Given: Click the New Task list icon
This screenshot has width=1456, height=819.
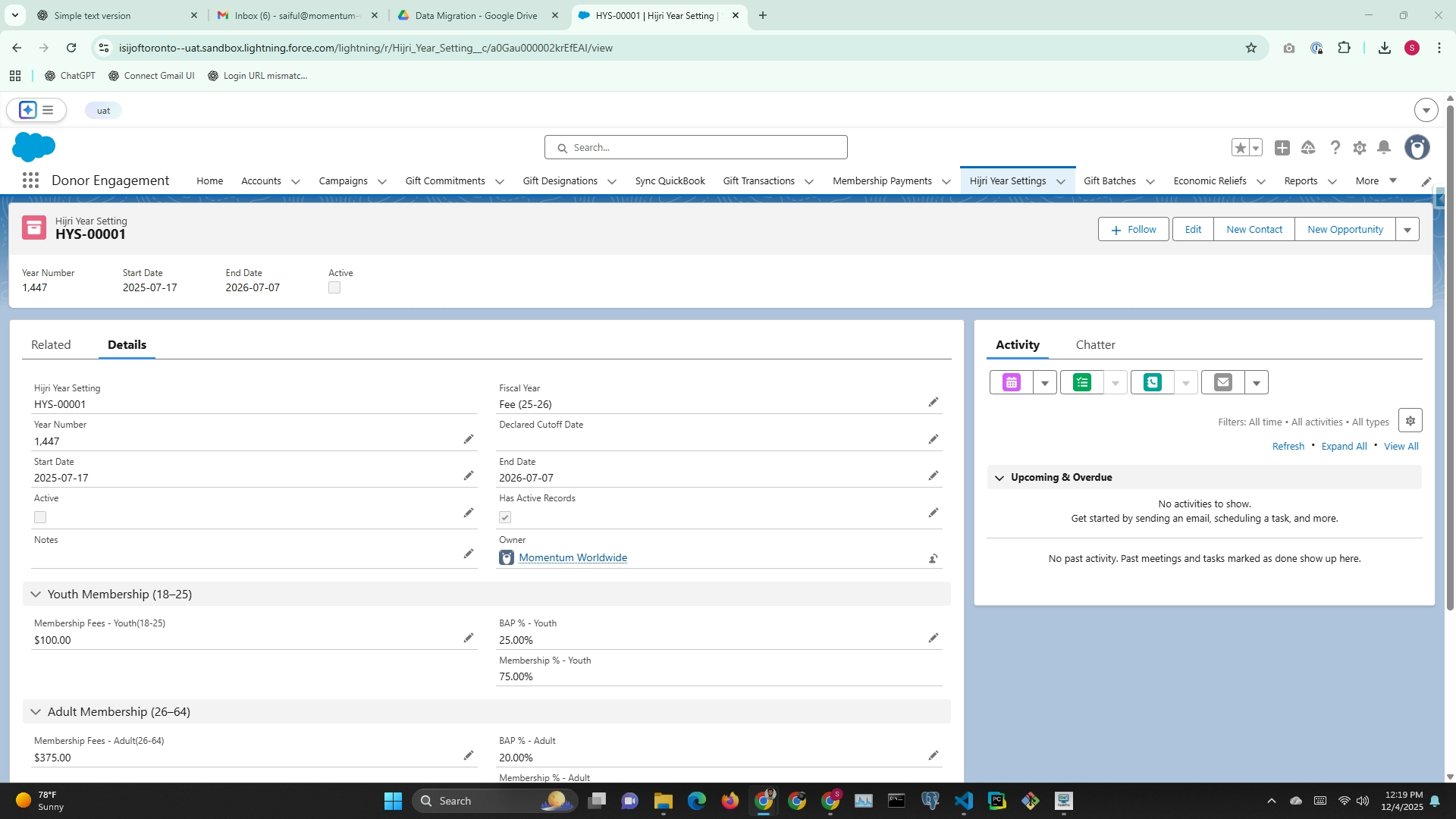Looking at the screenshot, I should pos(1082,383).
